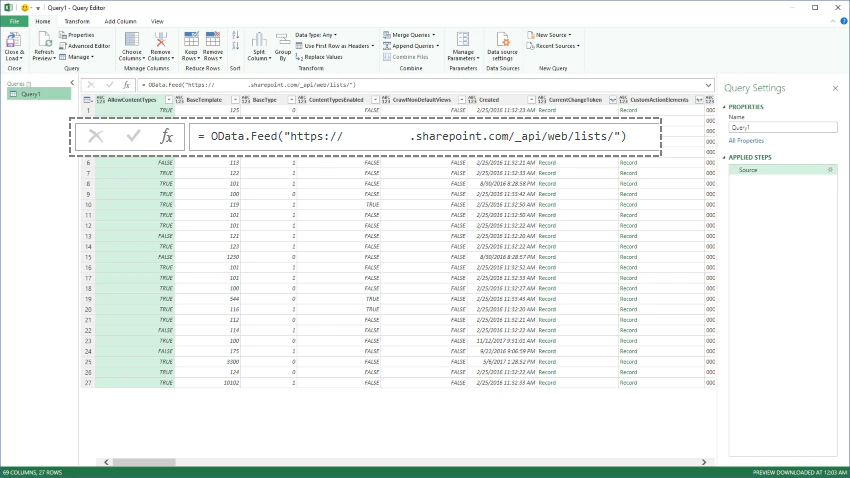
Task: Collapse the APPLIED STEPS section
Action: tap(724, 158)
